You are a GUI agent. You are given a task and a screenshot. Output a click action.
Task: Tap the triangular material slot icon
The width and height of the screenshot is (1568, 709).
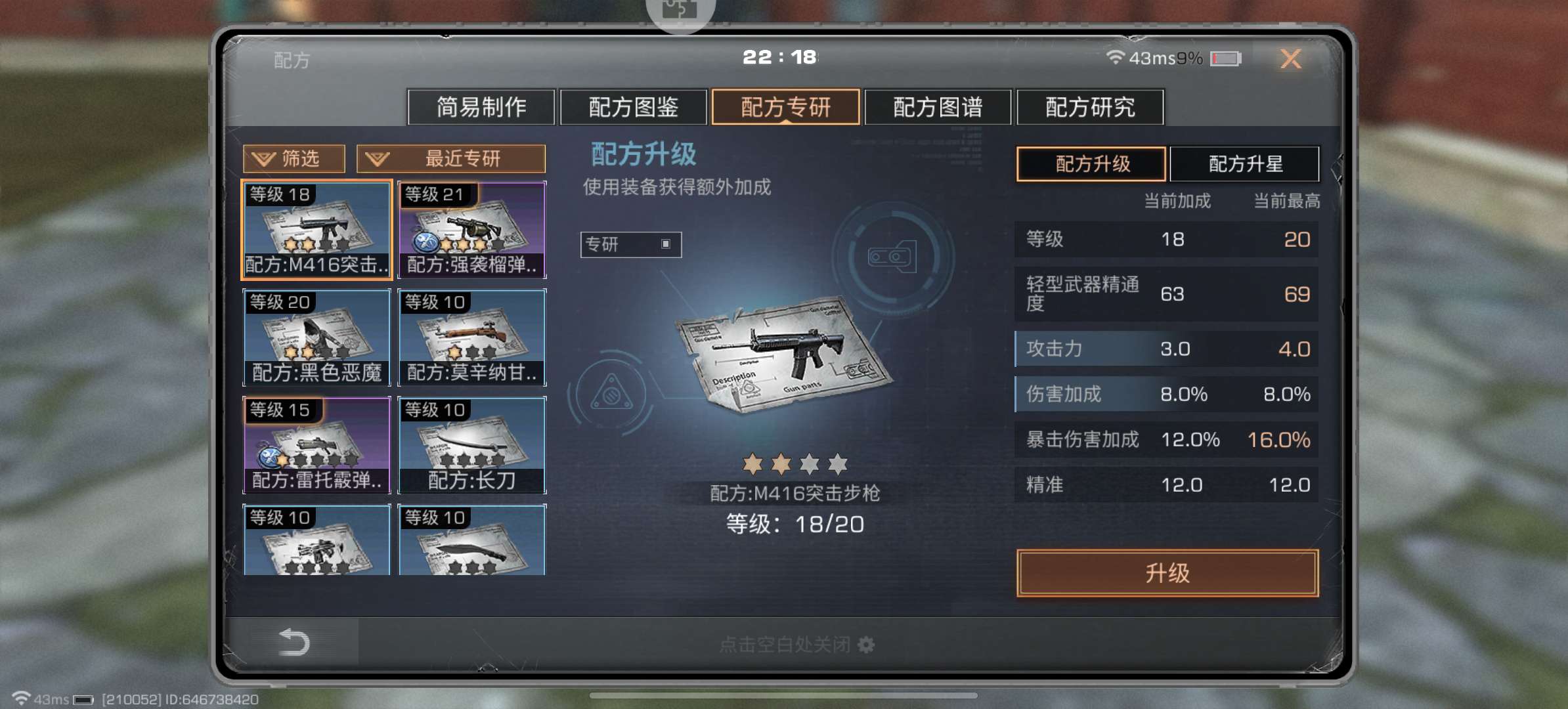[611, 394]
